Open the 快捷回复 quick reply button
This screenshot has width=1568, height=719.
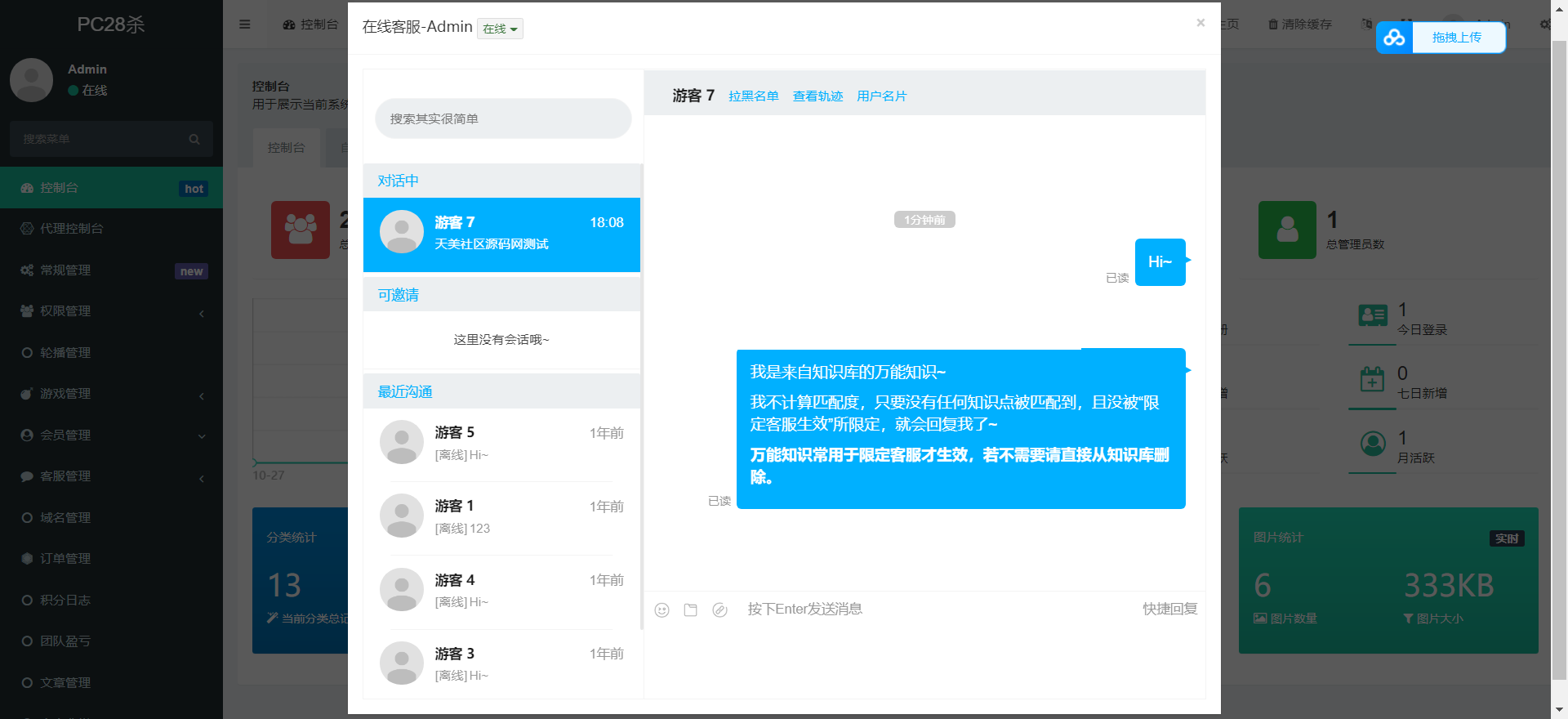click(1169, 609)
